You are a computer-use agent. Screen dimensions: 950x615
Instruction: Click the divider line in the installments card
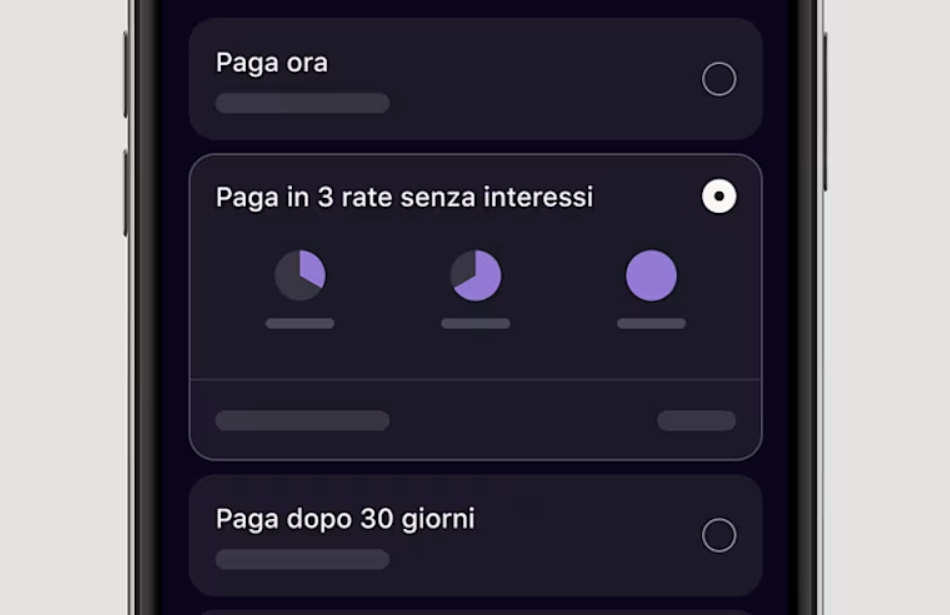tap(475, 380)
